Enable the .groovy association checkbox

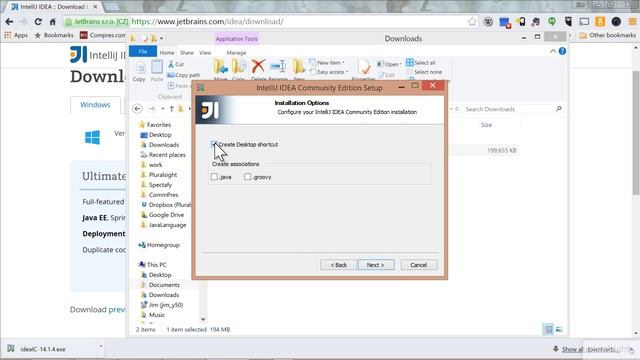pyautogui.click(x=247, y=177)
